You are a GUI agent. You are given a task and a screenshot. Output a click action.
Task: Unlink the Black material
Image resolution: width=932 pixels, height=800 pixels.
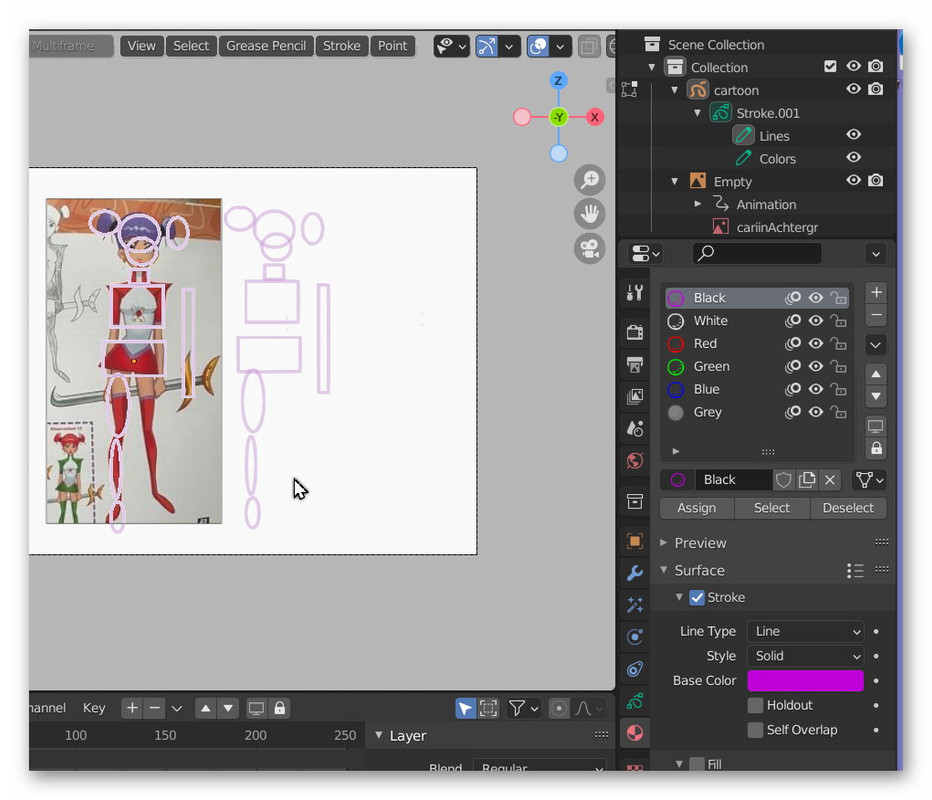830,480
